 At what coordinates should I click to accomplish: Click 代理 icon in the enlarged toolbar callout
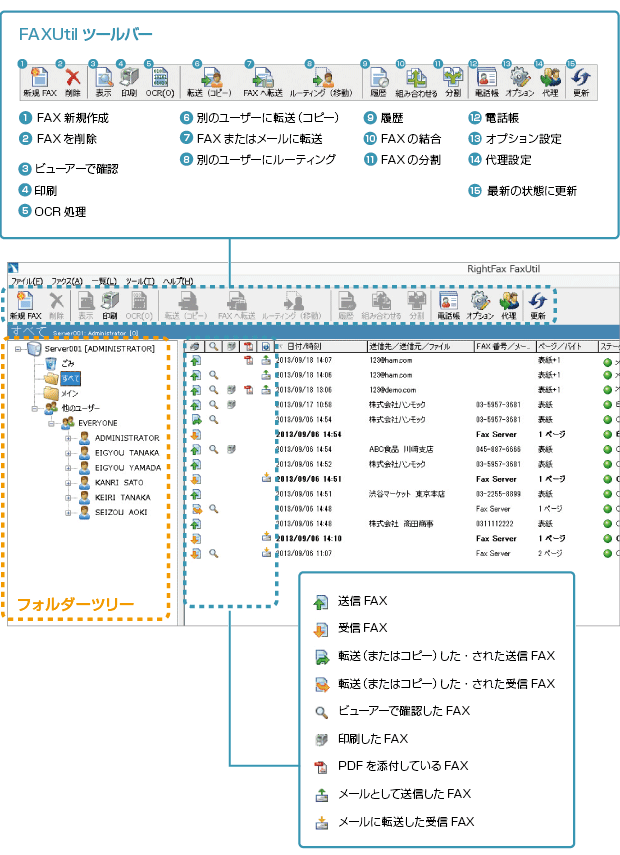coord(550,77)
